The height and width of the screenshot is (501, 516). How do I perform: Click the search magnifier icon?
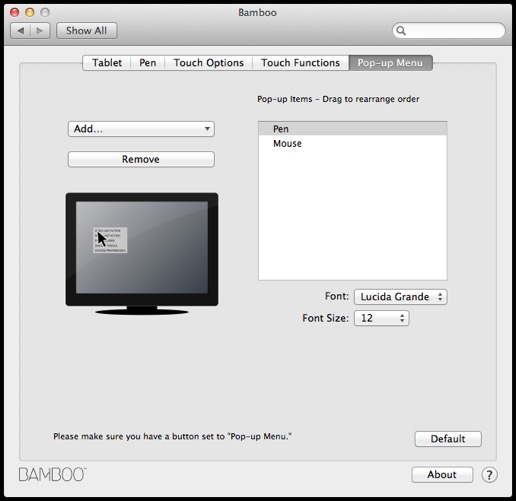pyautogui.click(x=401, y=31)
